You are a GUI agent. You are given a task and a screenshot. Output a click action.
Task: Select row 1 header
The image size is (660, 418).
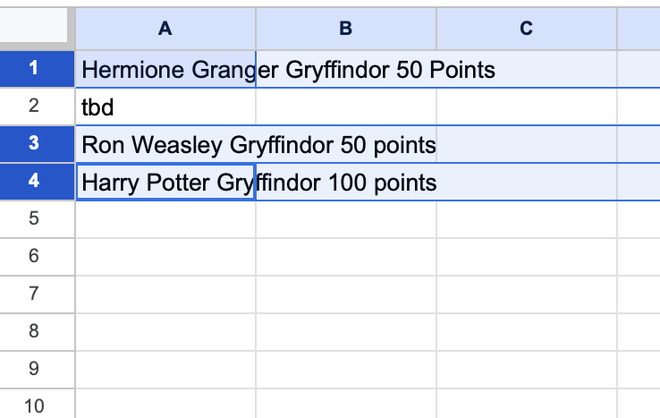pyautogui.click(x=34, y=69)
